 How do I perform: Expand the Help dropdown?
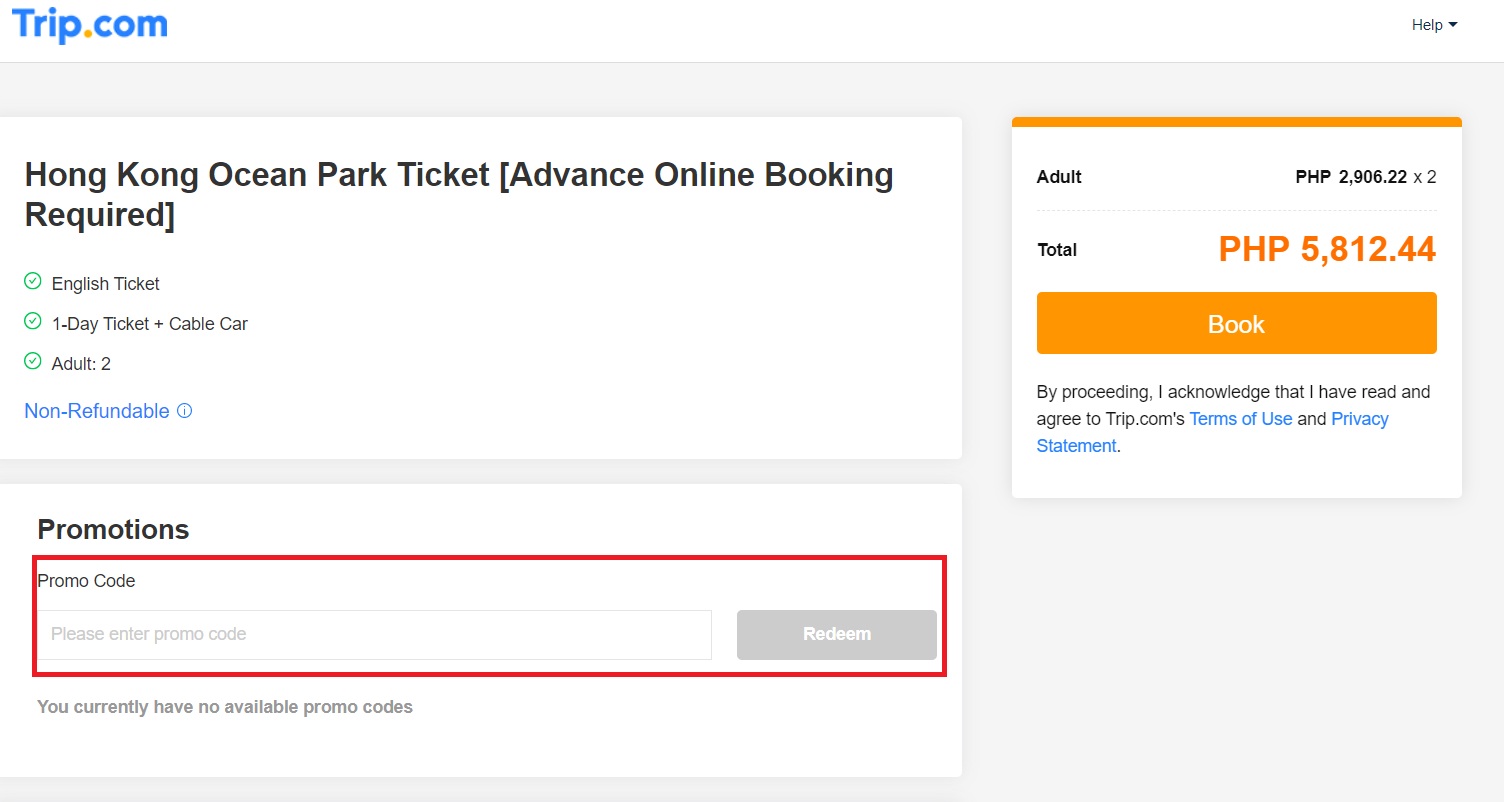pos(1434,25)
